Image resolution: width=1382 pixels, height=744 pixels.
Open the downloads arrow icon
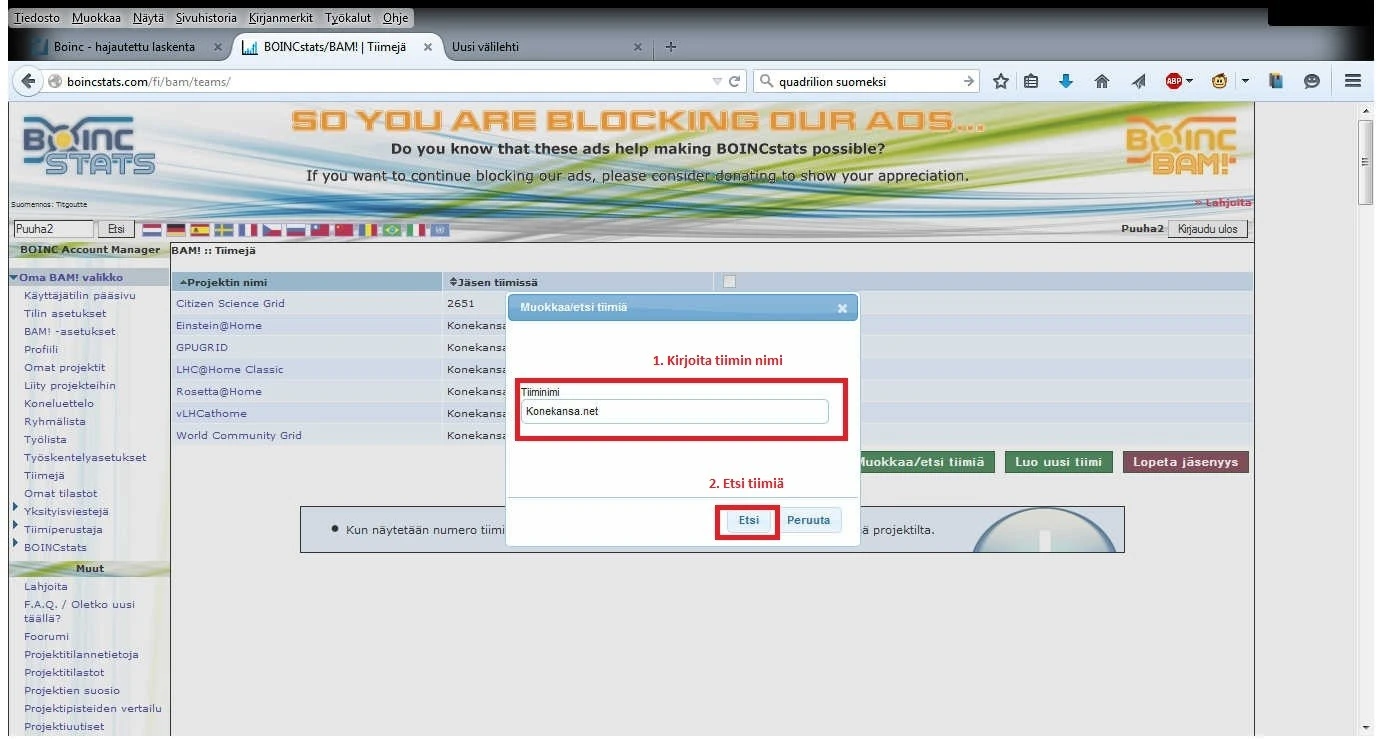click(x=1066, y=82)
